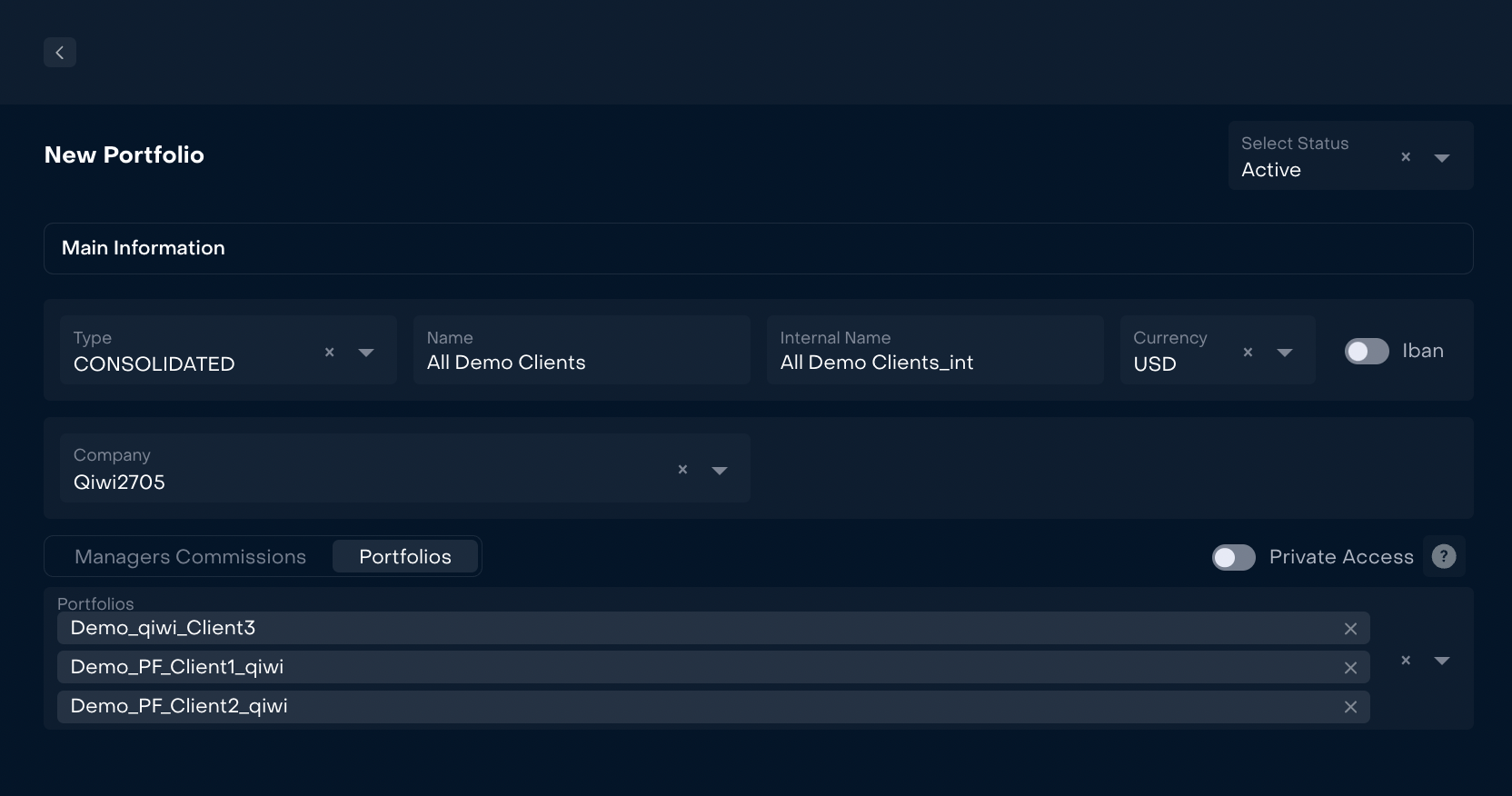Click the Demo_qiwi_Client3 chip text
The image size is (1512, 796).
point(163,628)
